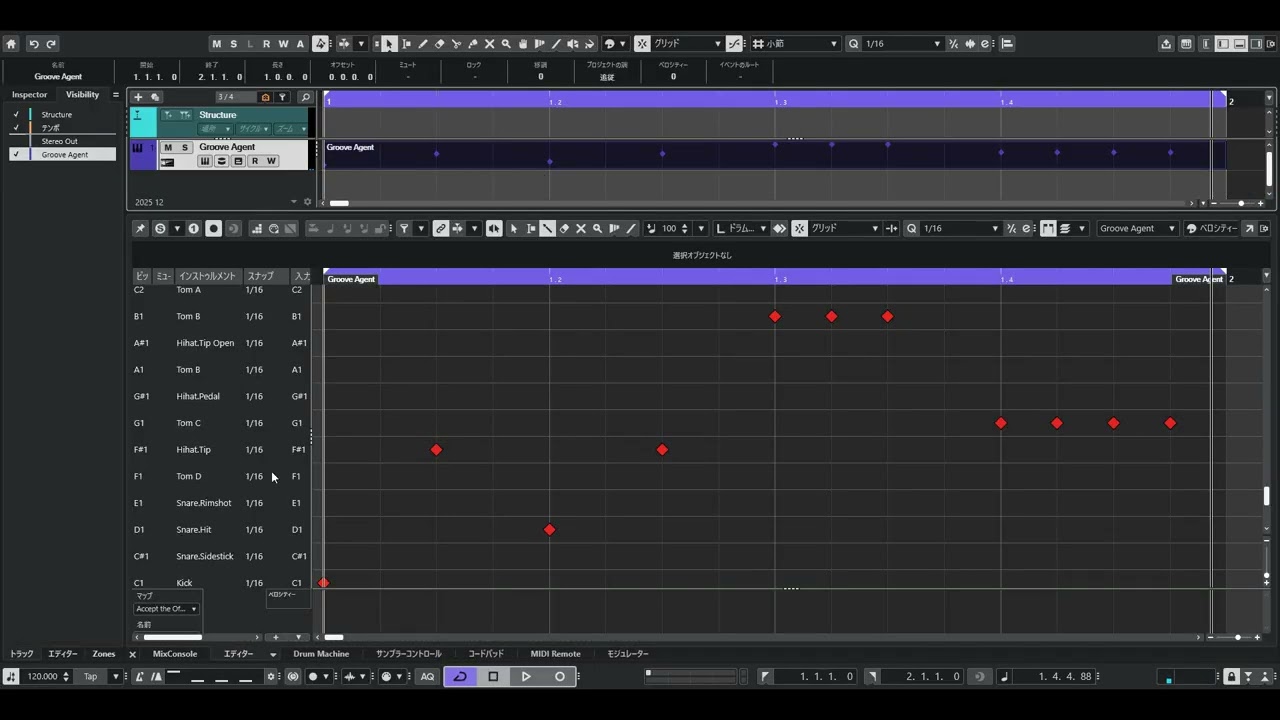Click the tempo value 120.000 field
The image size is (1280, 720).
point(42,677)
